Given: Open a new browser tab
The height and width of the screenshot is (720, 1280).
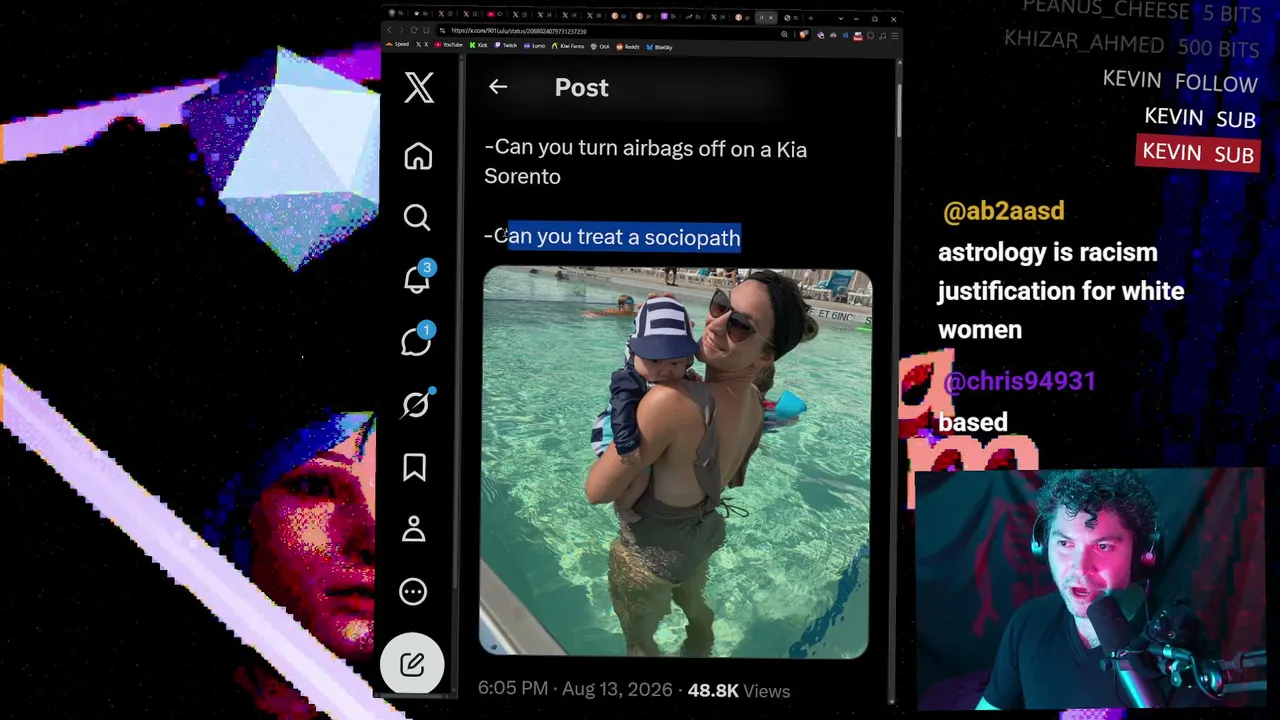Looking at the screenshot, I should (810, 17).
